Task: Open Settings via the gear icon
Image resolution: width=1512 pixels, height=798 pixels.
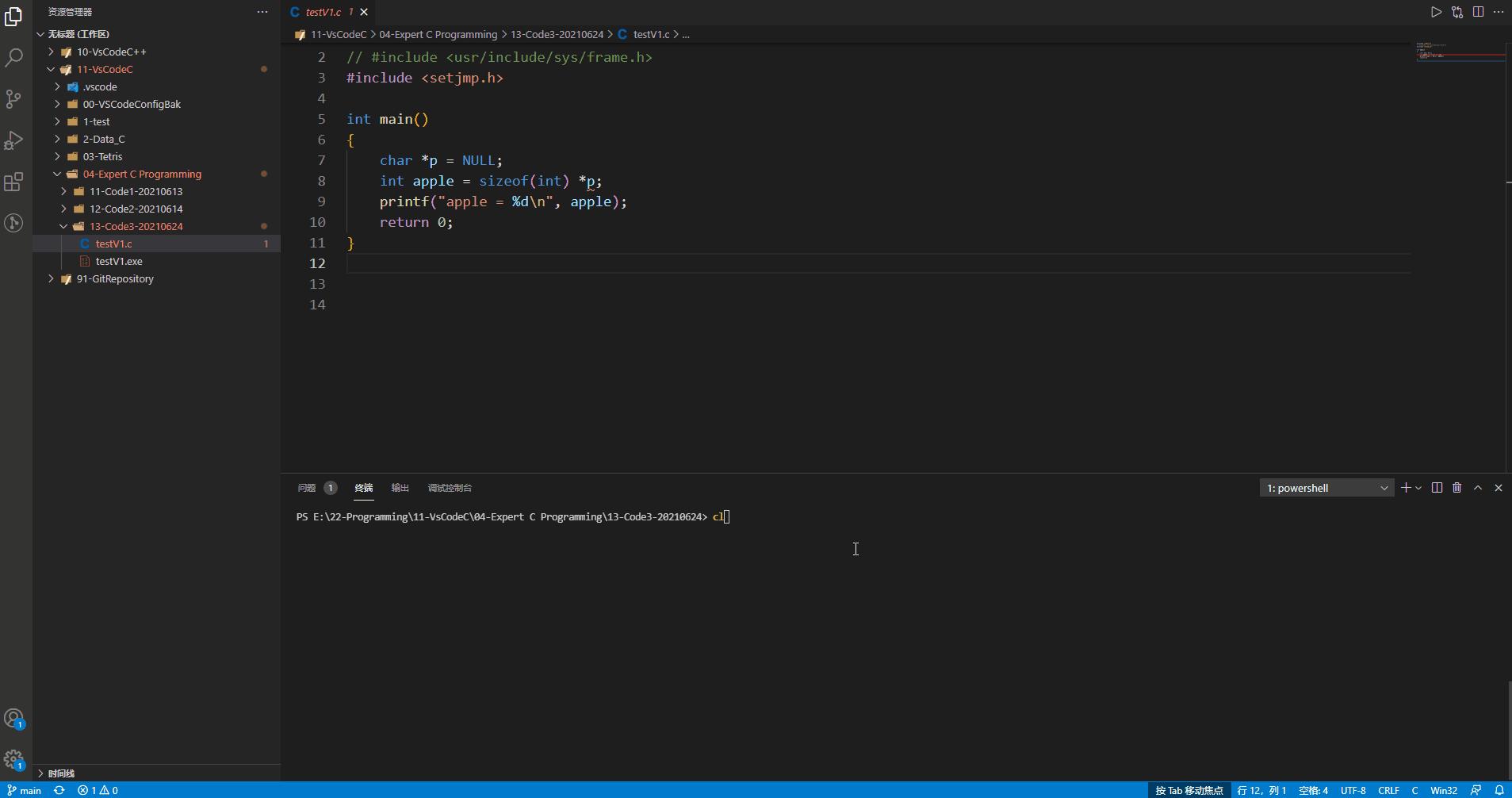Action: click(x=13, y=759)
